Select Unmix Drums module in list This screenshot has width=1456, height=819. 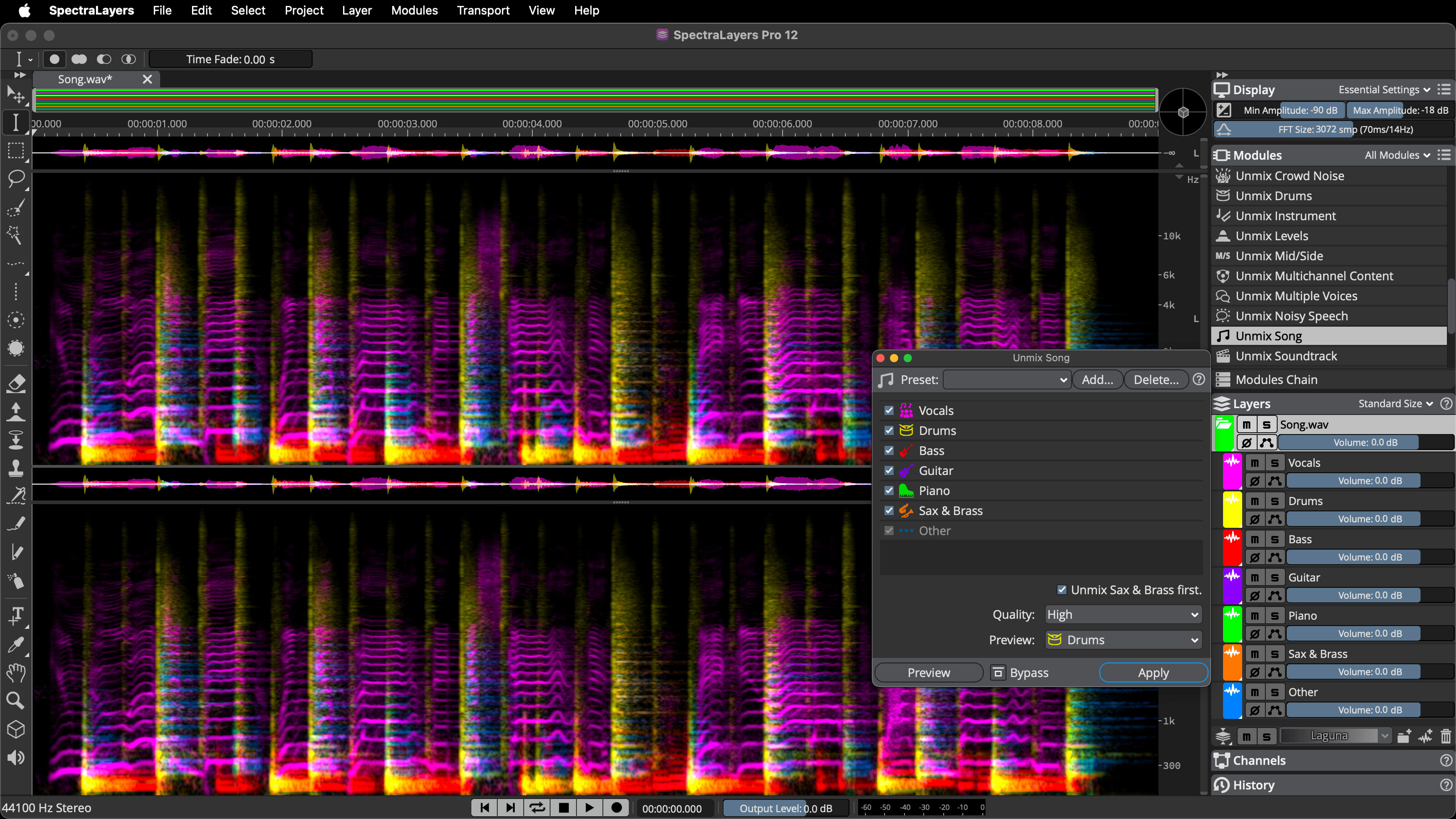point(1274,196)
